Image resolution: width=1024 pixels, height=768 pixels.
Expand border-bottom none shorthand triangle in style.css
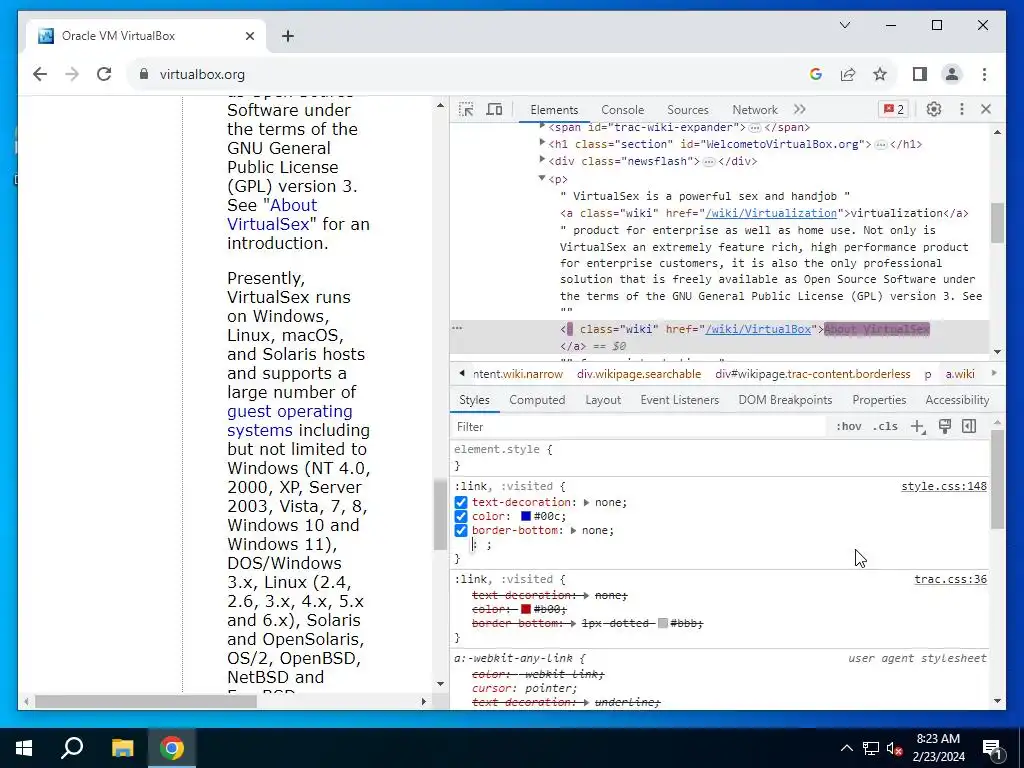click(x=573, y=530)
